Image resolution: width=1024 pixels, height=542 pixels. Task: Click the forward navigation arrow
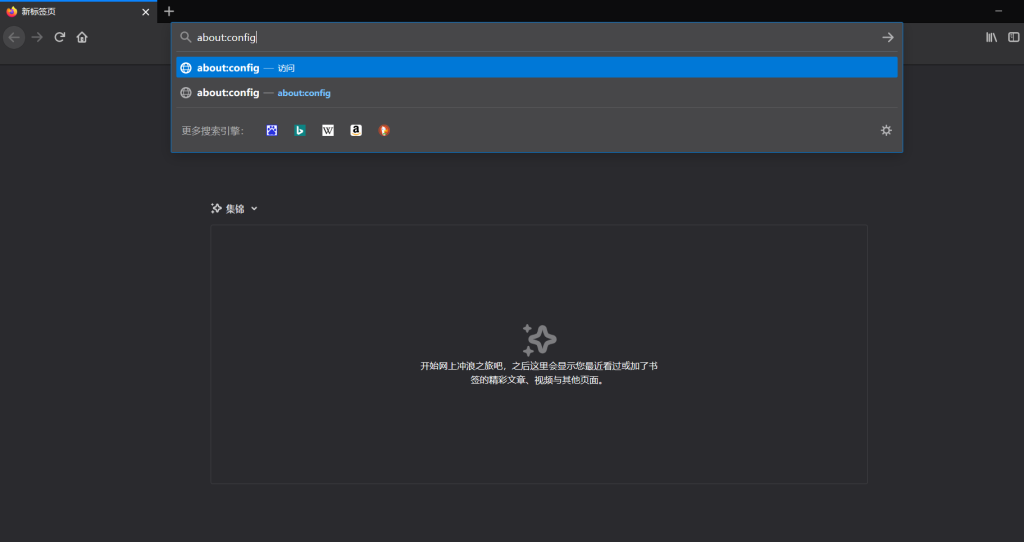[37, 37]
